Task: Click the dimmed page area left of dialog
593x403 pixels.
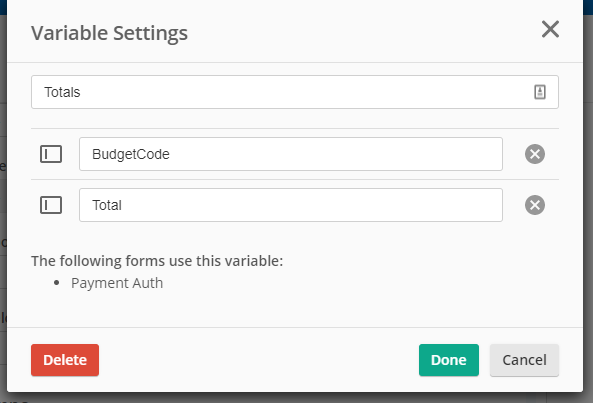Action: point(3,208)
